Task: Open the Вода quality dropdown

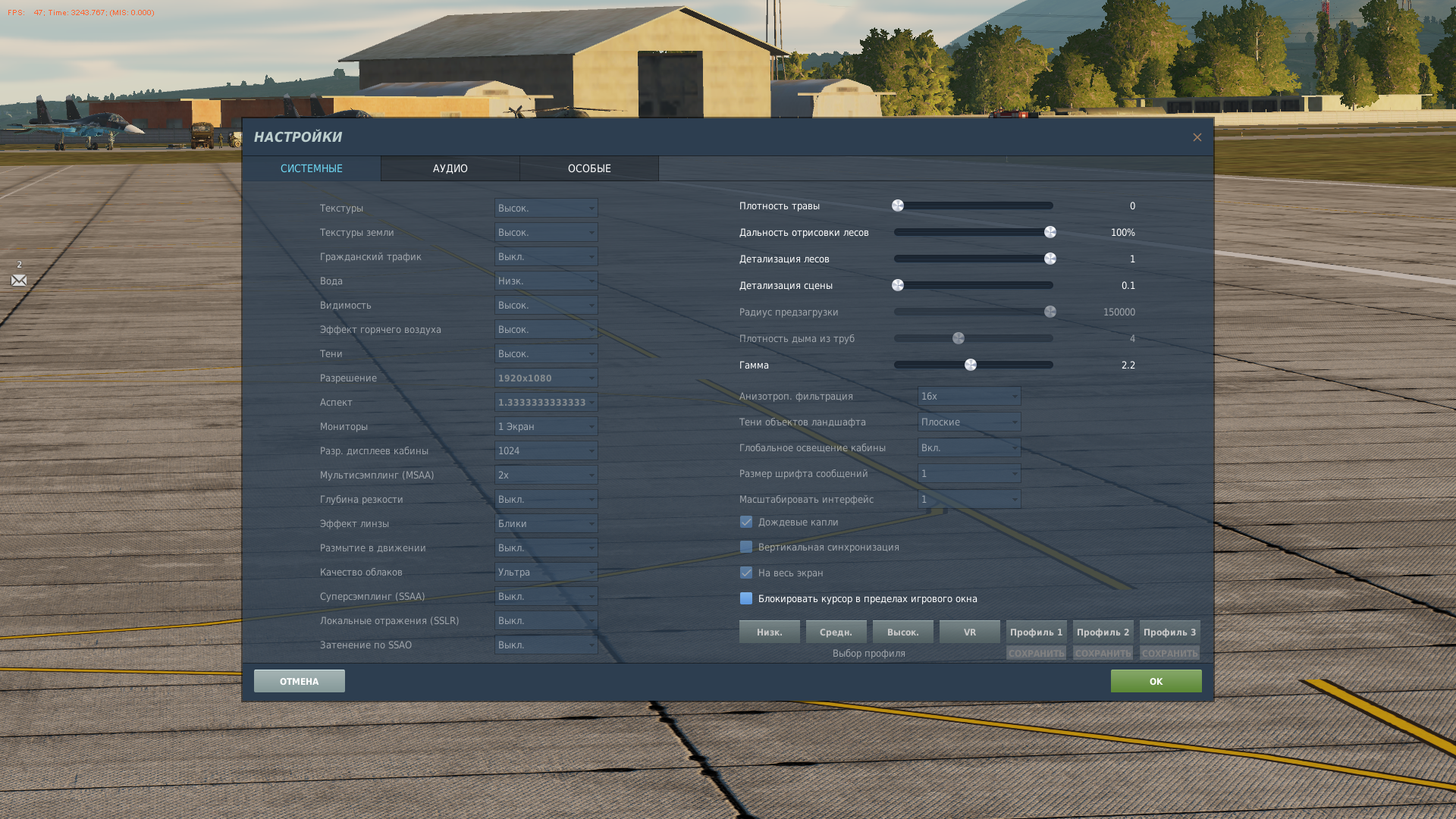Action: pos(546,281)
